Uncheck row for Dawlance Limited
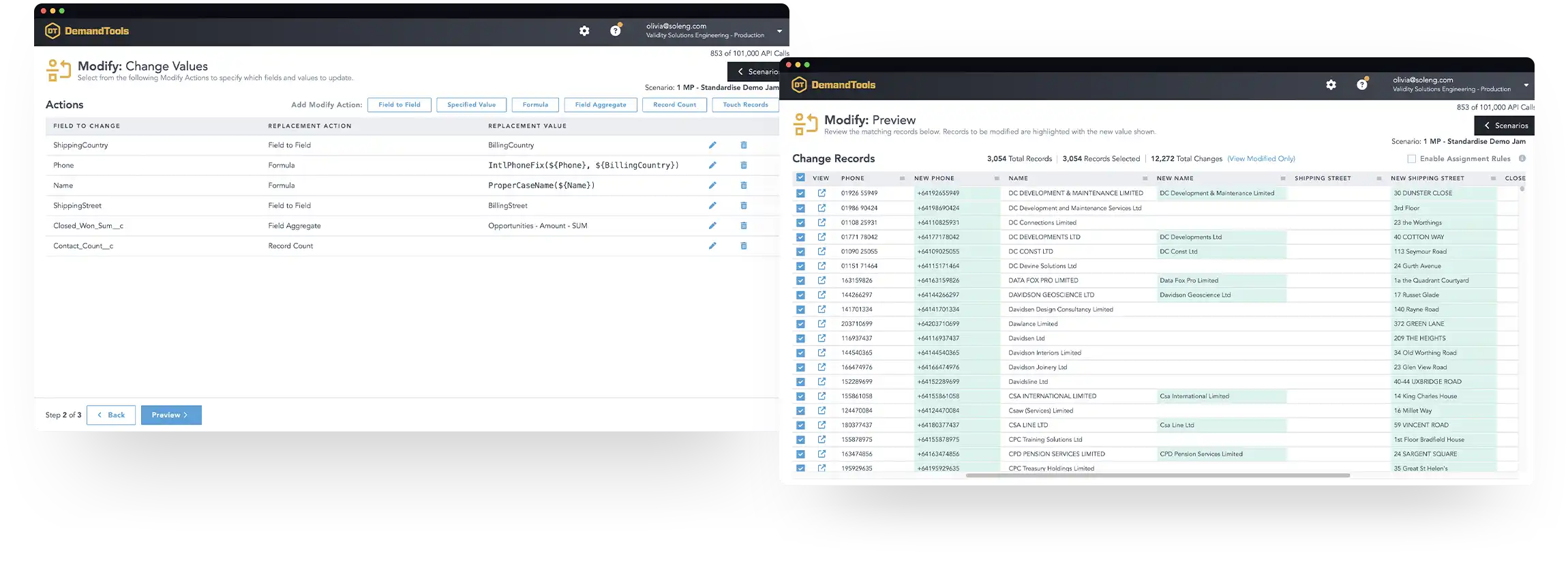This screenshot has height=566, width=1568. [x=800, y=324]
